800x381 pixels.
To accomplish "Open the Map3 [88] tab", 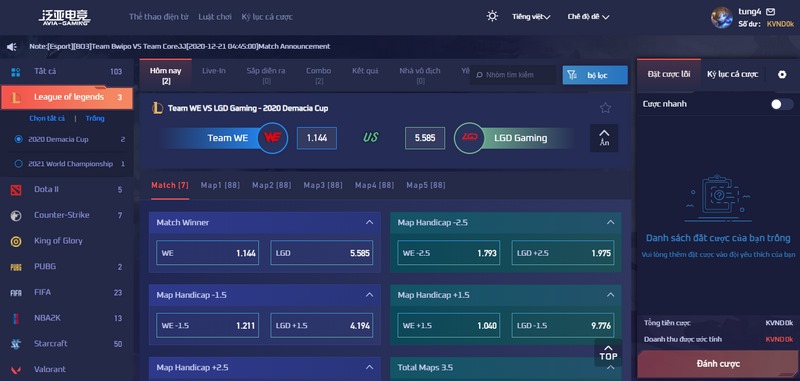I will tap(323, 185).
